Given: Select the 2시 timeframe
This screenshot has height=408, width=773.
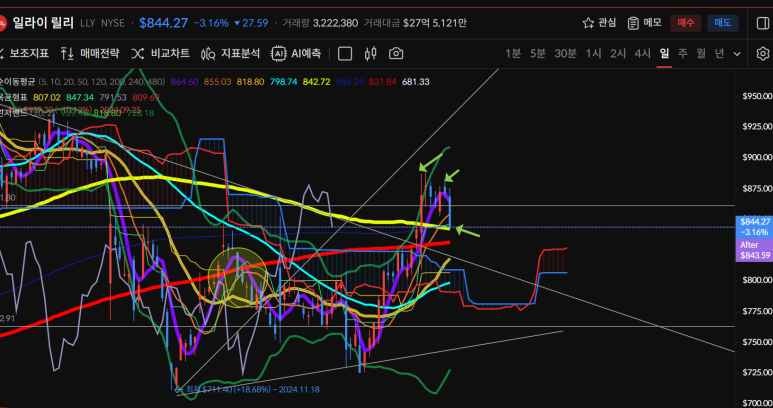Looking at the screenshot, I should [618, 53].
